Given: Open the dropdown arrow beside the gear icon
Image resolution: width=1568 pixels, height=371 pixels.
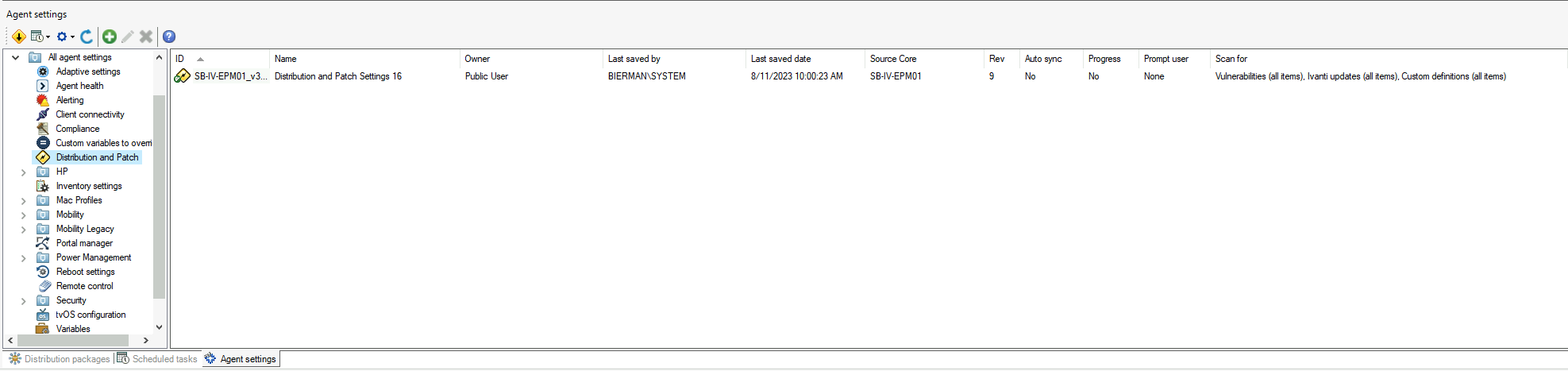Looking at the screenshot, I should click(72, 37).
